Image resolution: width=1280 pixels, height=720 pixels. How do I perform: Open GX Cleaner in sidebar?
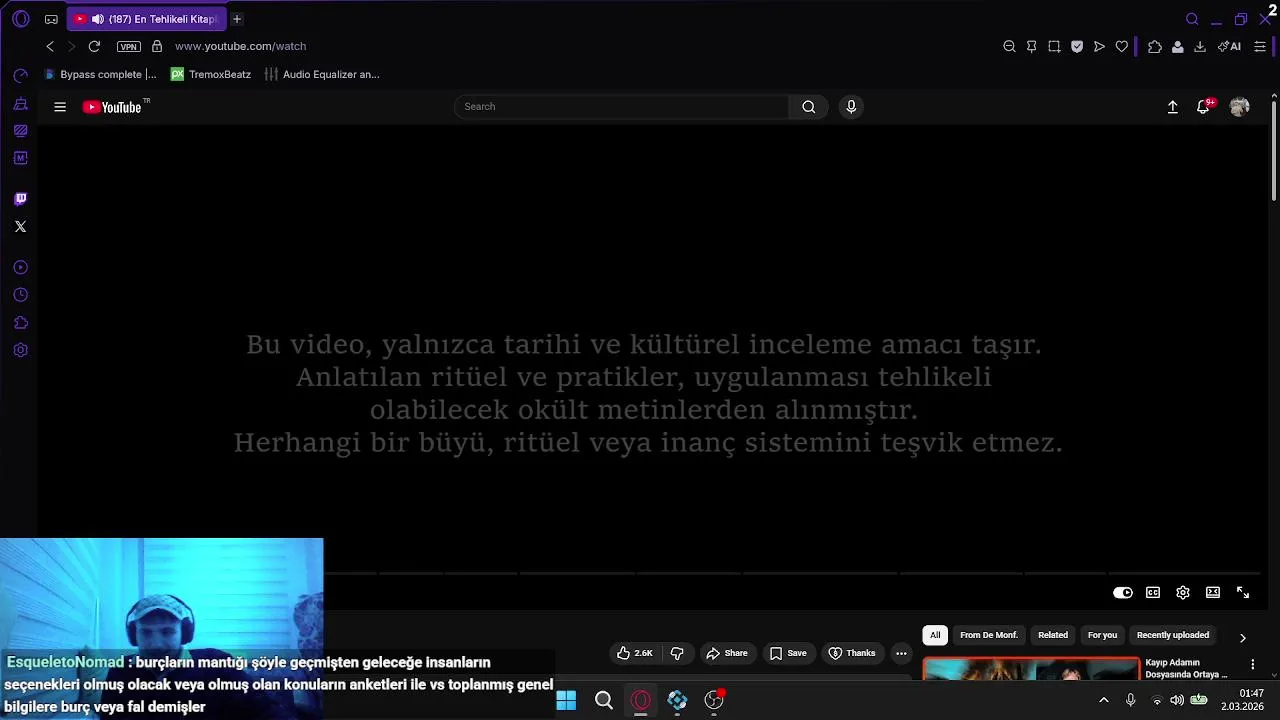point(20,103)
